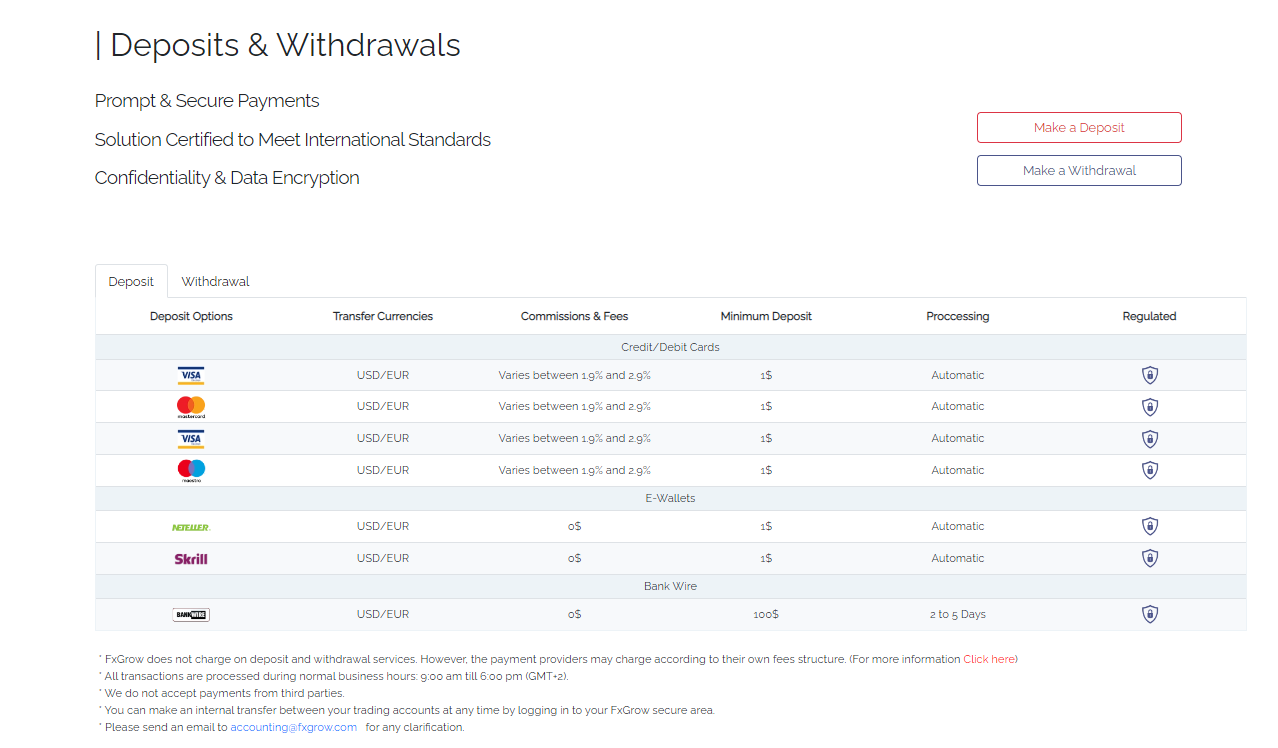Image resolution: width=1278 pixels, height=748 pixels.
Task: Click the regulated shield icon in Mastercard row
Action: (1150, 407)
